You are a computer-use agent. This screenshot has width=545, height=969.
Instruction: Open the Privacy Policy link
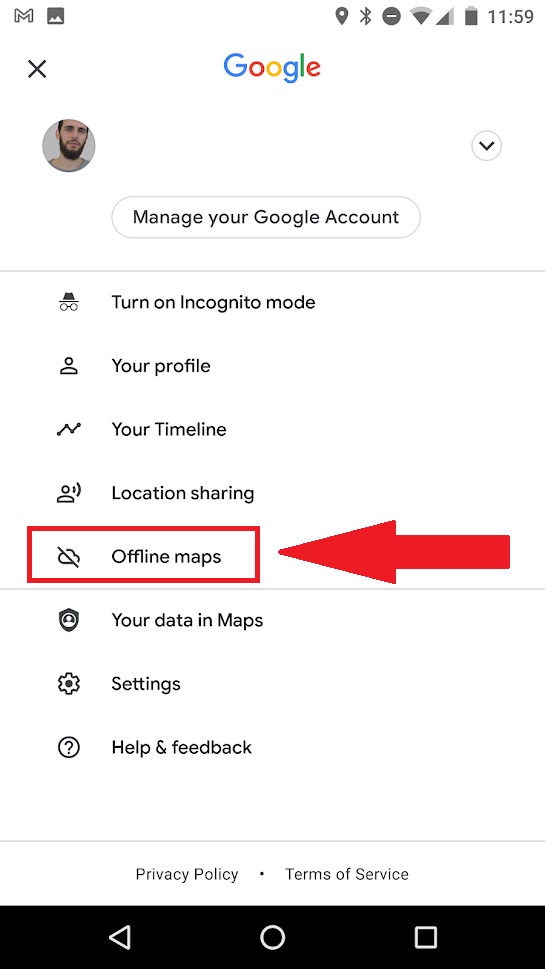[187, 874]
